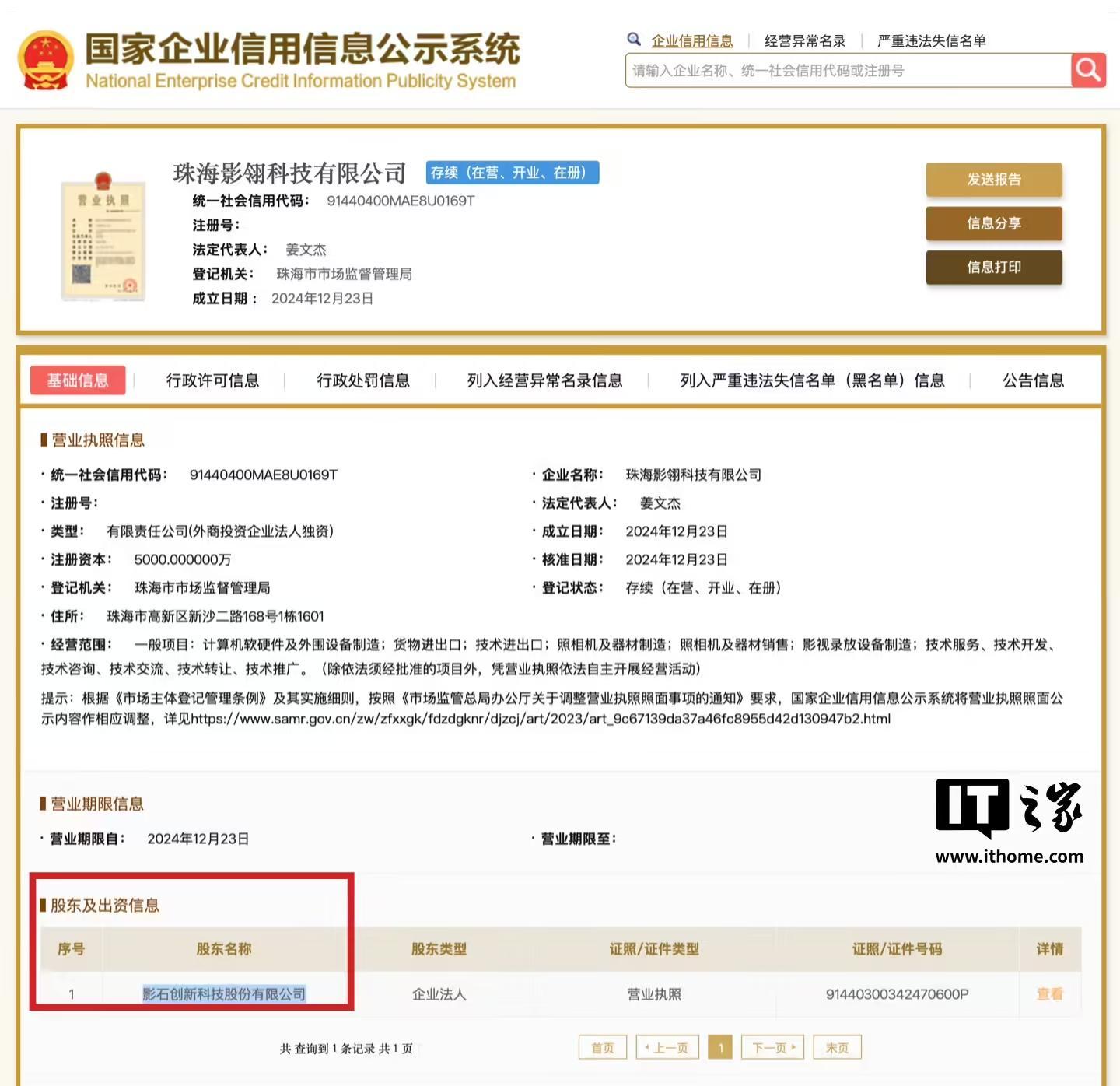Click the national emblem logo
This screenshot has width=1120, height=1086.
tap(46, 60)
